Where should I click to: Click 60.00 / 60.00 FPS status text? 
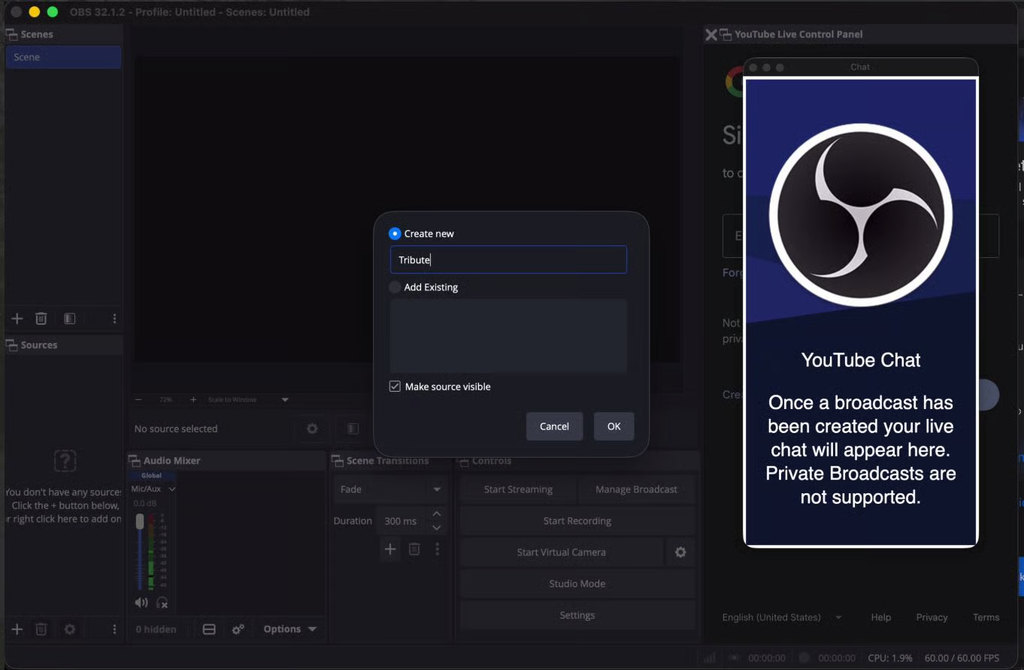coord(962,658)
